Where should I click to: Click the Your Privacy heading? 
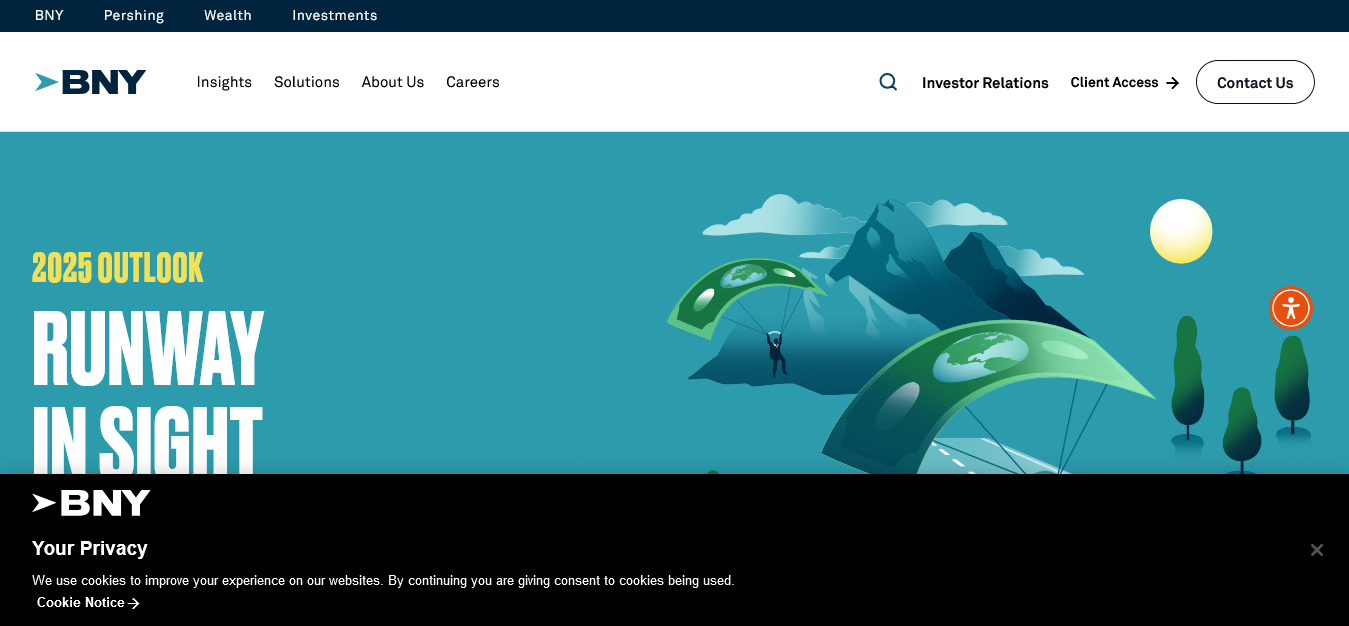90,548
